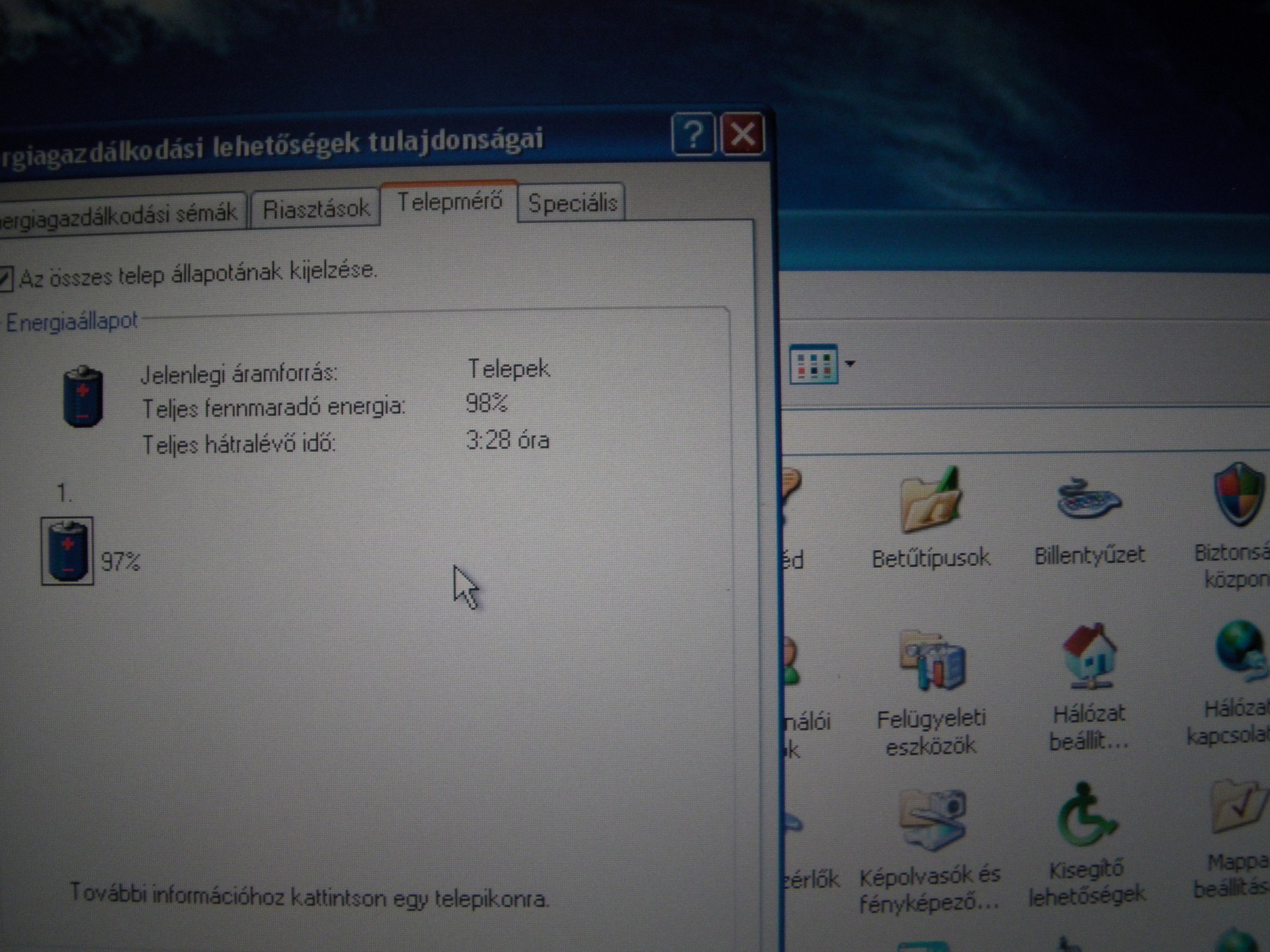This screenshot has width=1270, height=952.
Task: Select the Telepmérő tab
Action: coord(449,202)
